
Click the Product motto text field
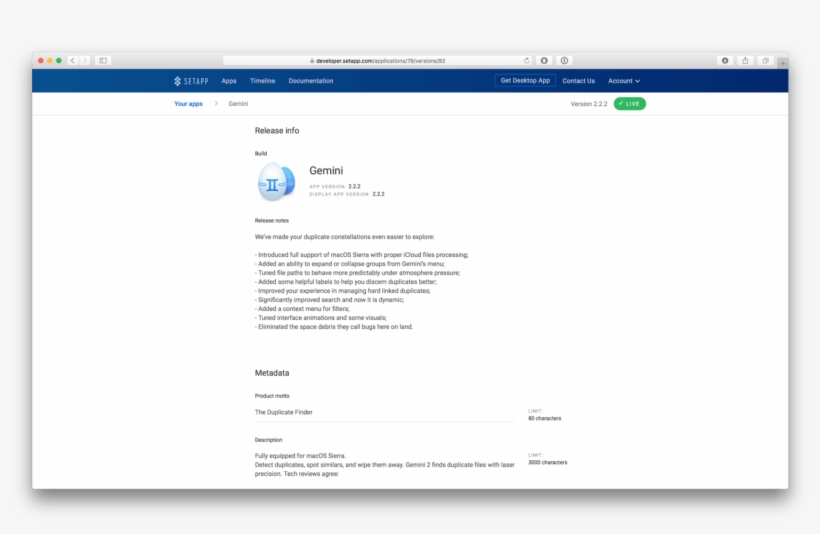tap(385, 412)
